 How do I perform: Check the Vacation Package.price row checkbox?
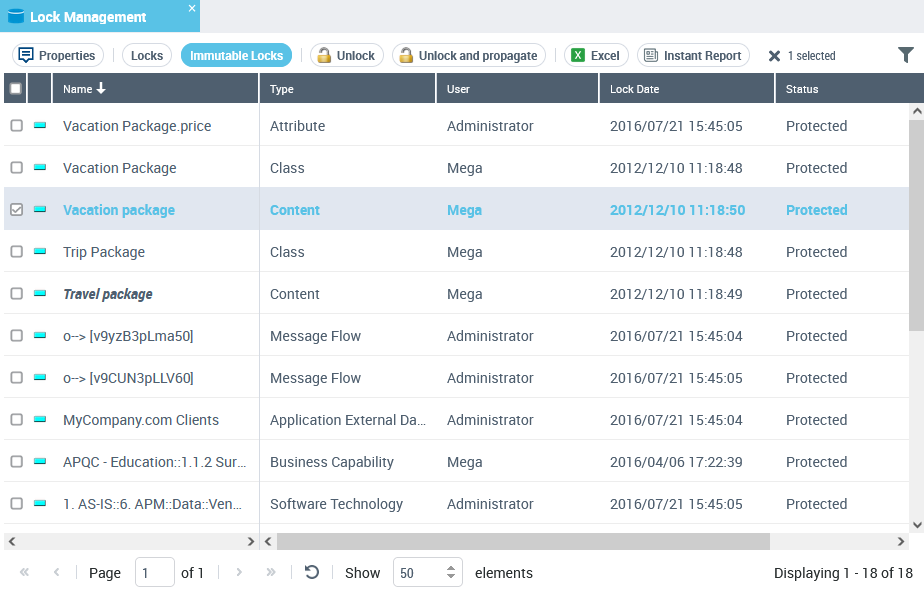(16, 126)
